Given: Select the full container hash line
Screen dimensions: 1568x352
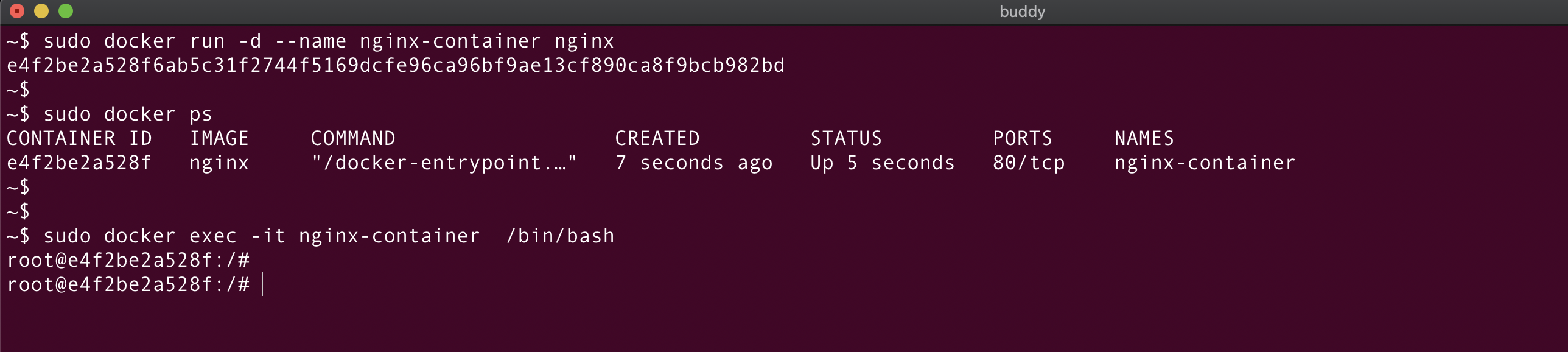Looking at the screenshot, I should tap(396, 65).
